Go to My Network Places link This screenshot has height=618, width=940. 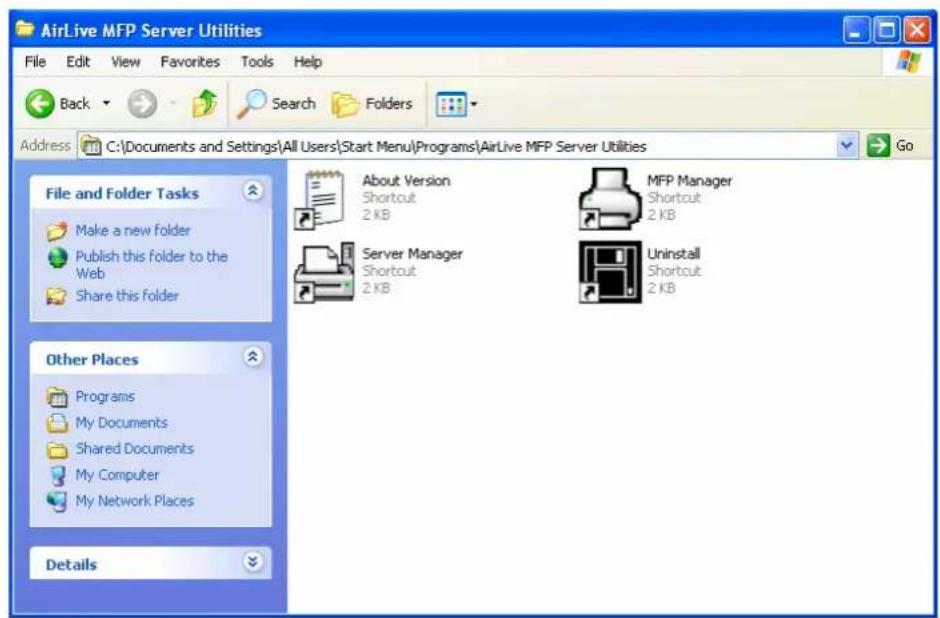134,501
